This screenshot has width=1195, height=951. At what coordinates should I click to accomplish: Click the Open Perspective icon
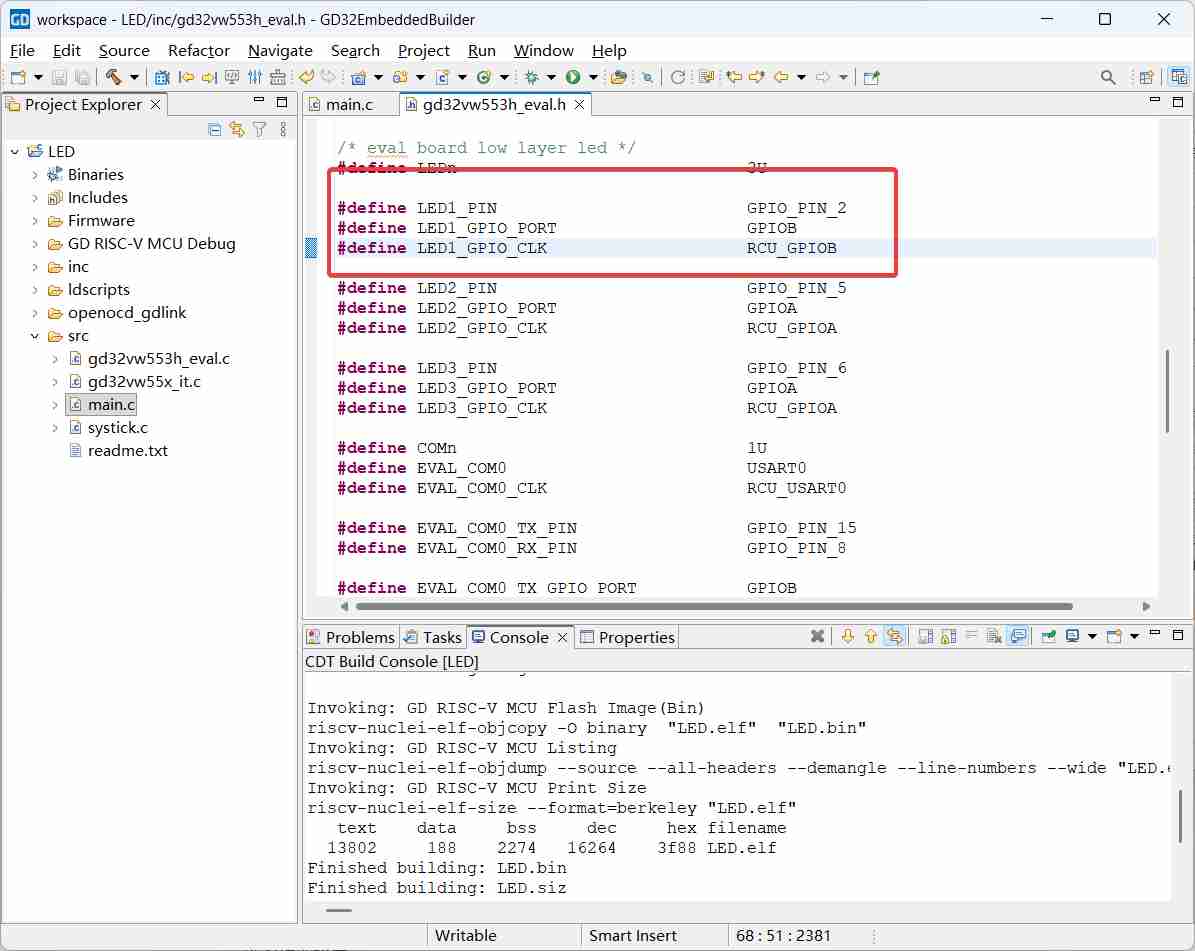pos(1147,77)
